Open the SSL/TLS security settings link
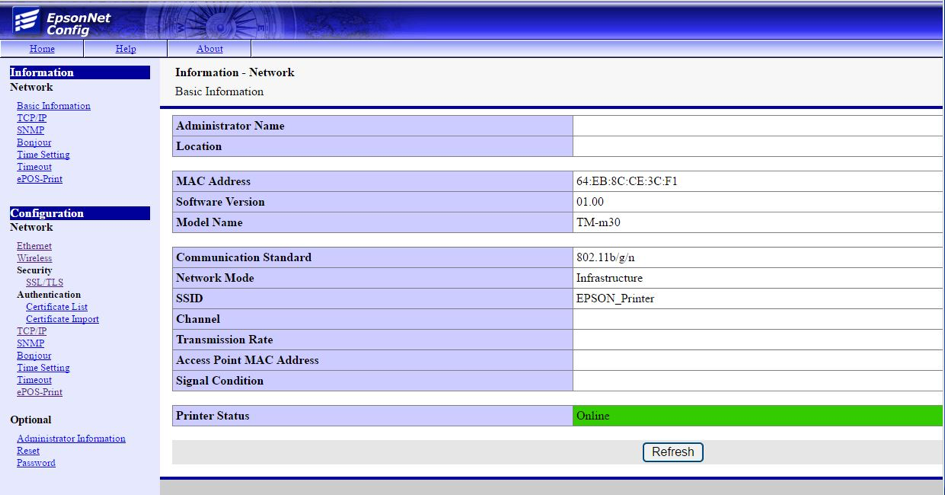Screen dimensions: 945x495 [x=44, y=283]
